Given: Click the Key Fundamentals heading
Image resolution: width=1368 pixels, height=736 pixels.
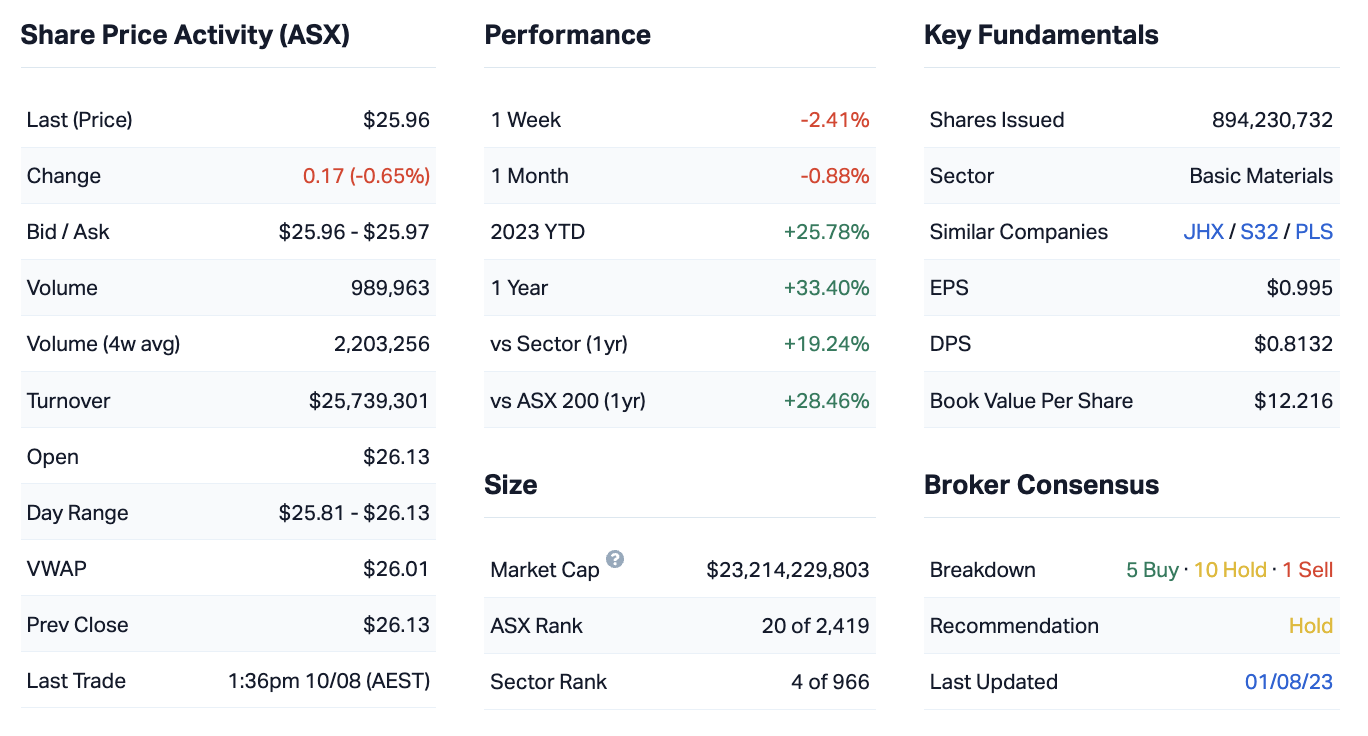Looking at the screenshot, I should (x=1041, y=35).
